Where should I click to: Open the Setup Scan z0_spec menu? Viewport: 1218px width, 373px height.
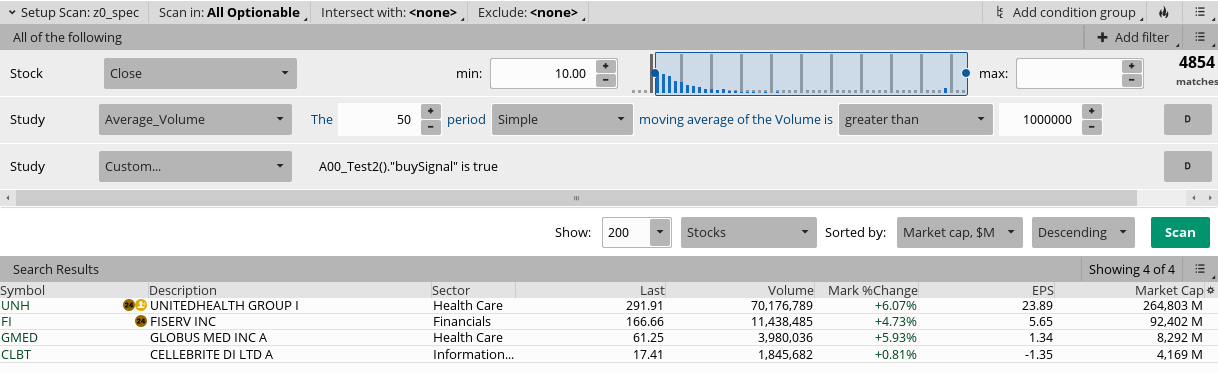click(75, 13)
